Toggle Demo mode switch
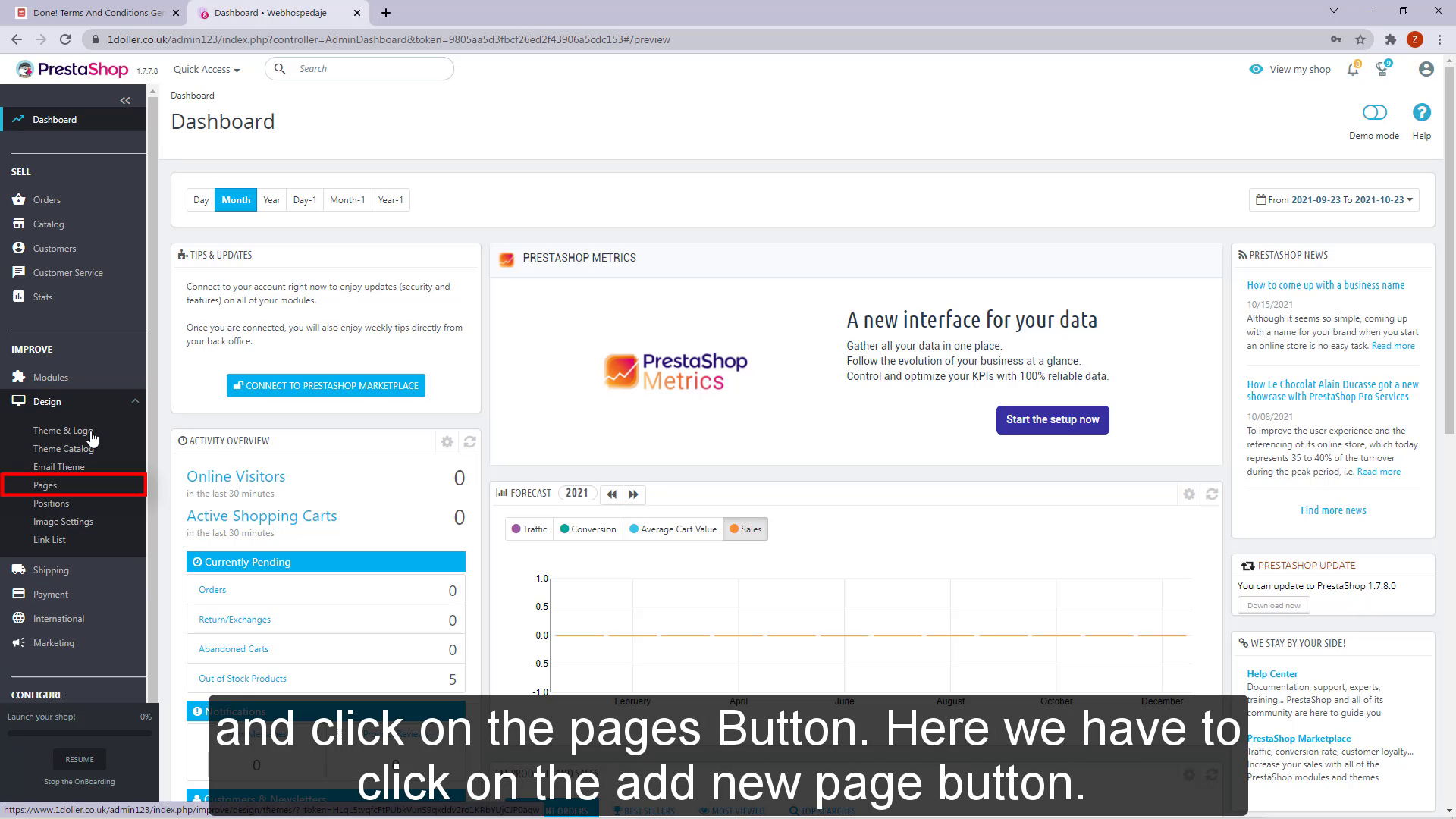 click(x=1374, y=113)
